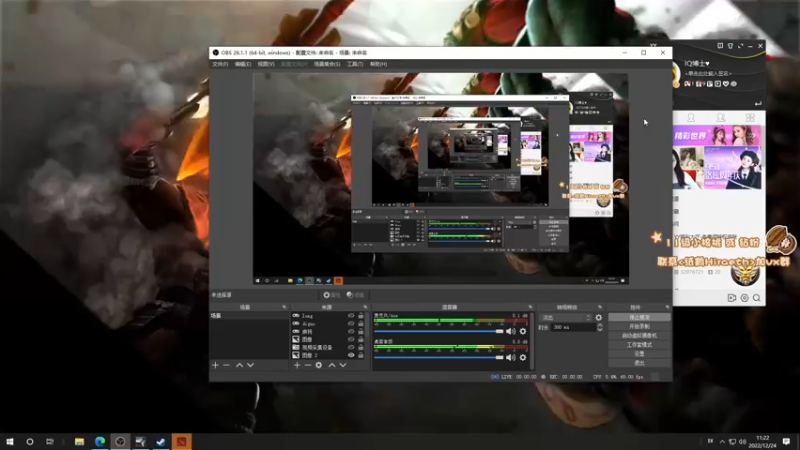
Task: Open the 场景集合(S) menu
Action: coord(327,64)
